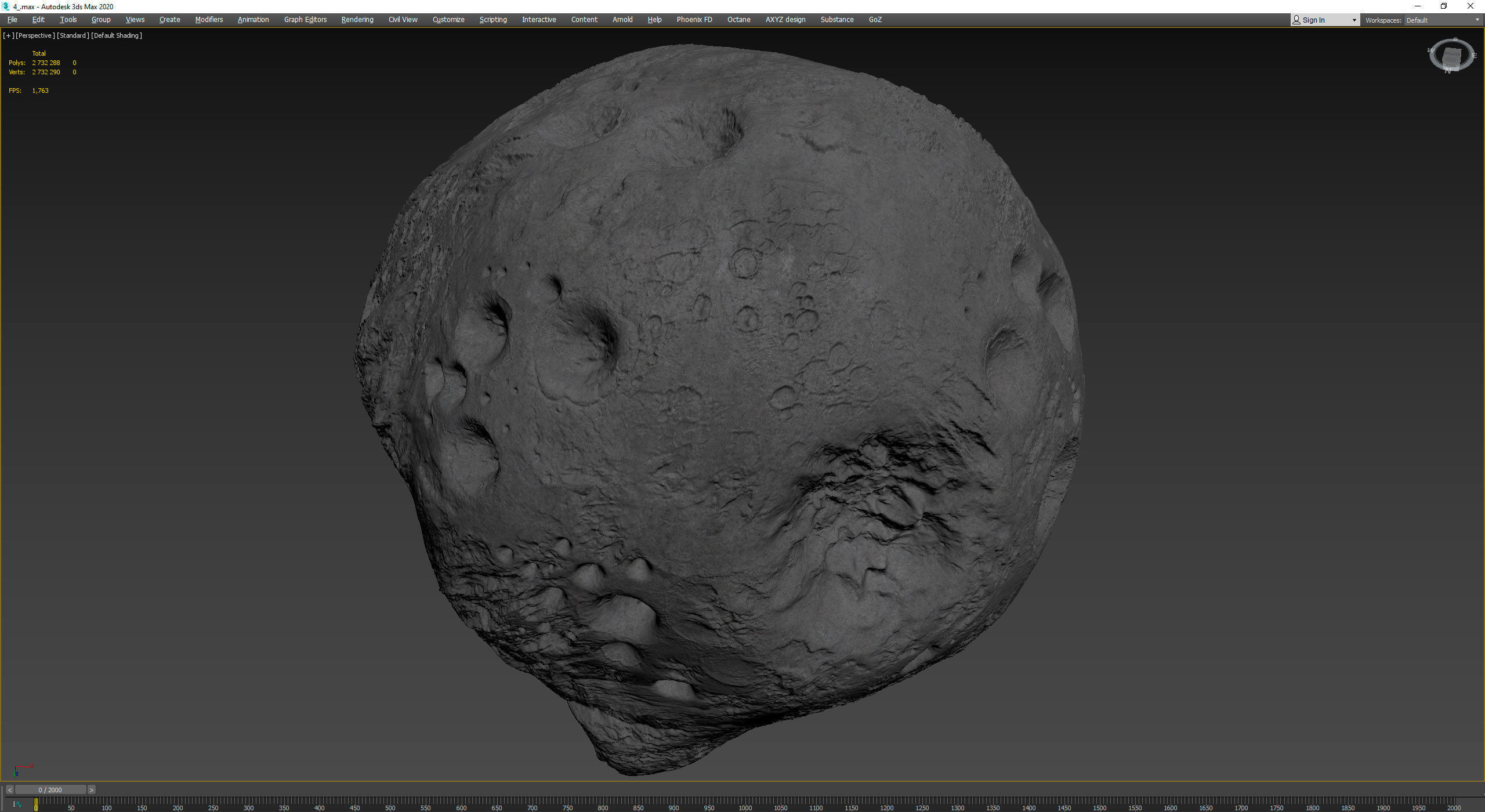Image resolution: width=1485 pixels, height=812 pixels.
Task: Click the Verts count 2 732 290
Action: tap(46, 72)
